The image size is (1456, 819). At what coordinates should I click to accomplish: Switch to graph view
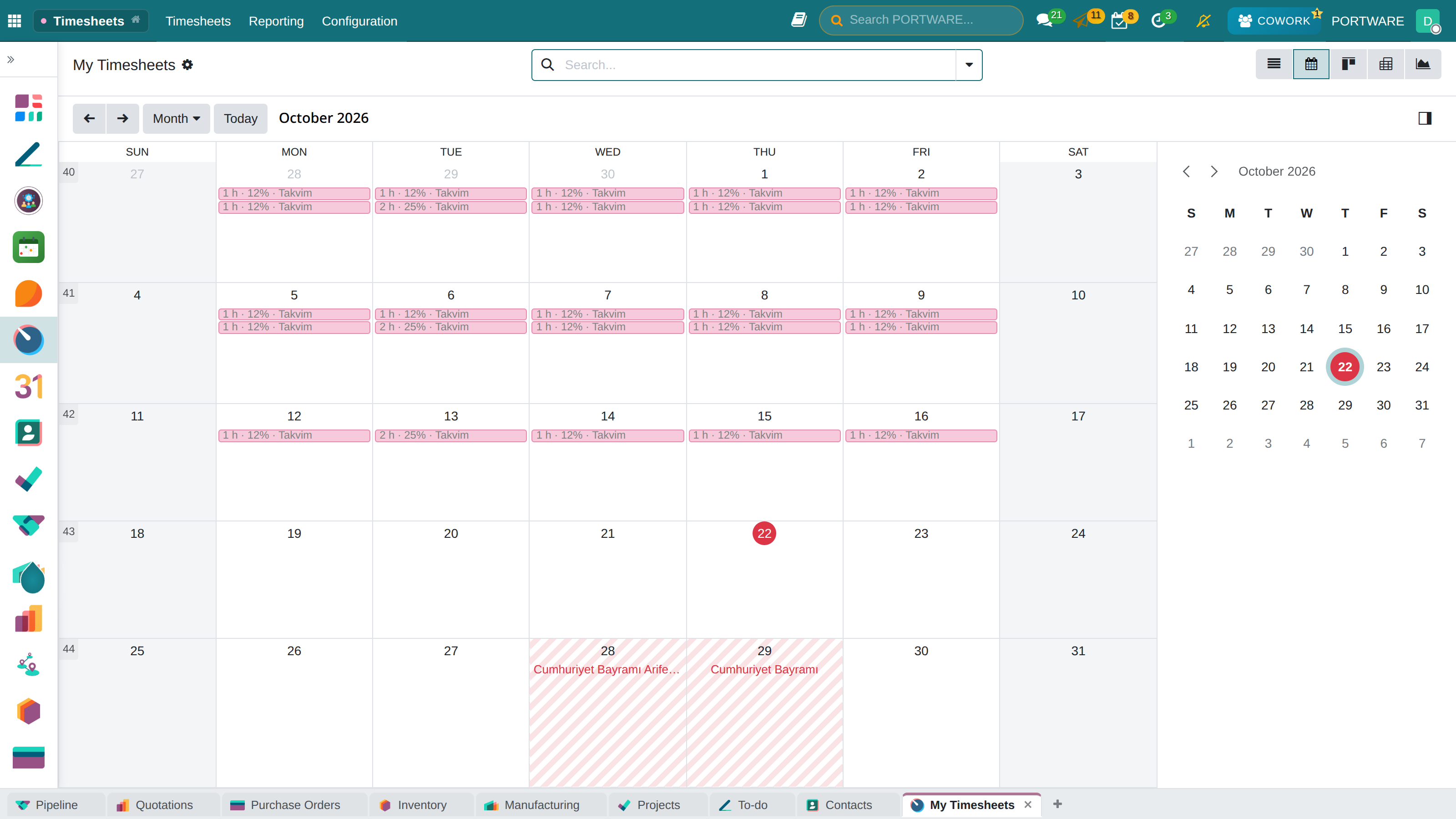pyautogui.click(x=1423, y=65)
